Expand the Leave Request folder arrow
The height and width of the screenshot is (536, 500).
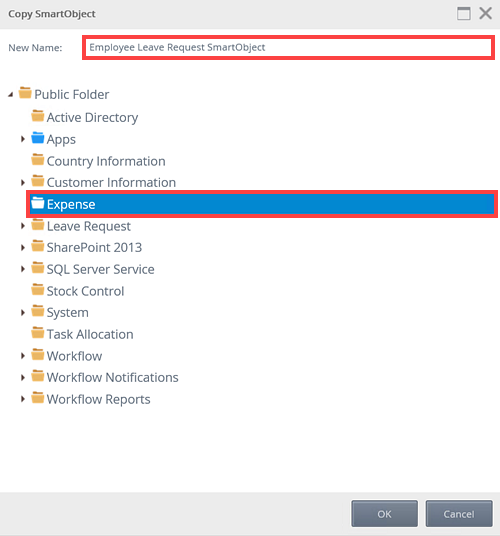[x=23, y=226]
